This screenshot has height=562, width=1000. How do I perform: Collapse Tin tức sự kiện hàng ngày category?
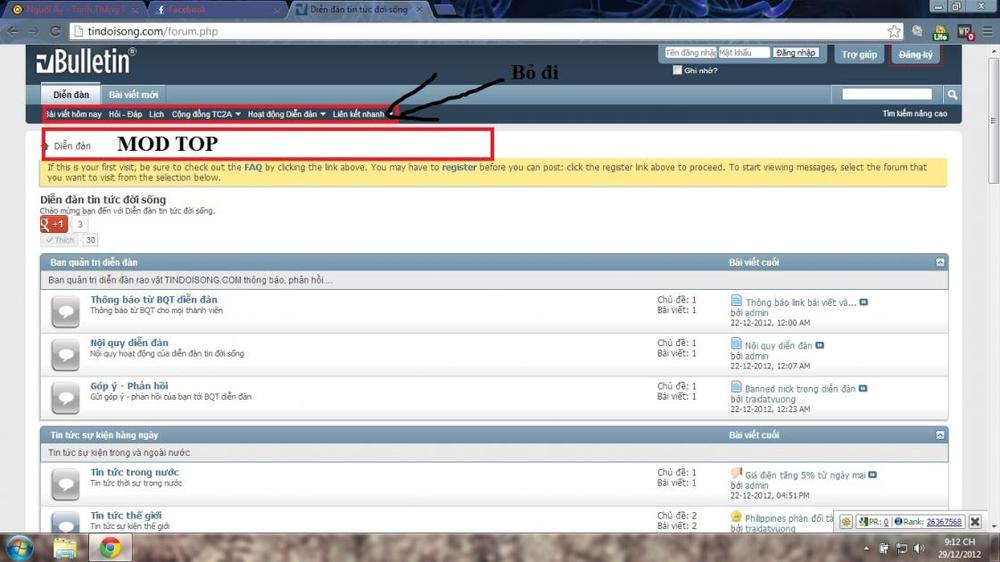pyautogui.click(x=940, y=434)
